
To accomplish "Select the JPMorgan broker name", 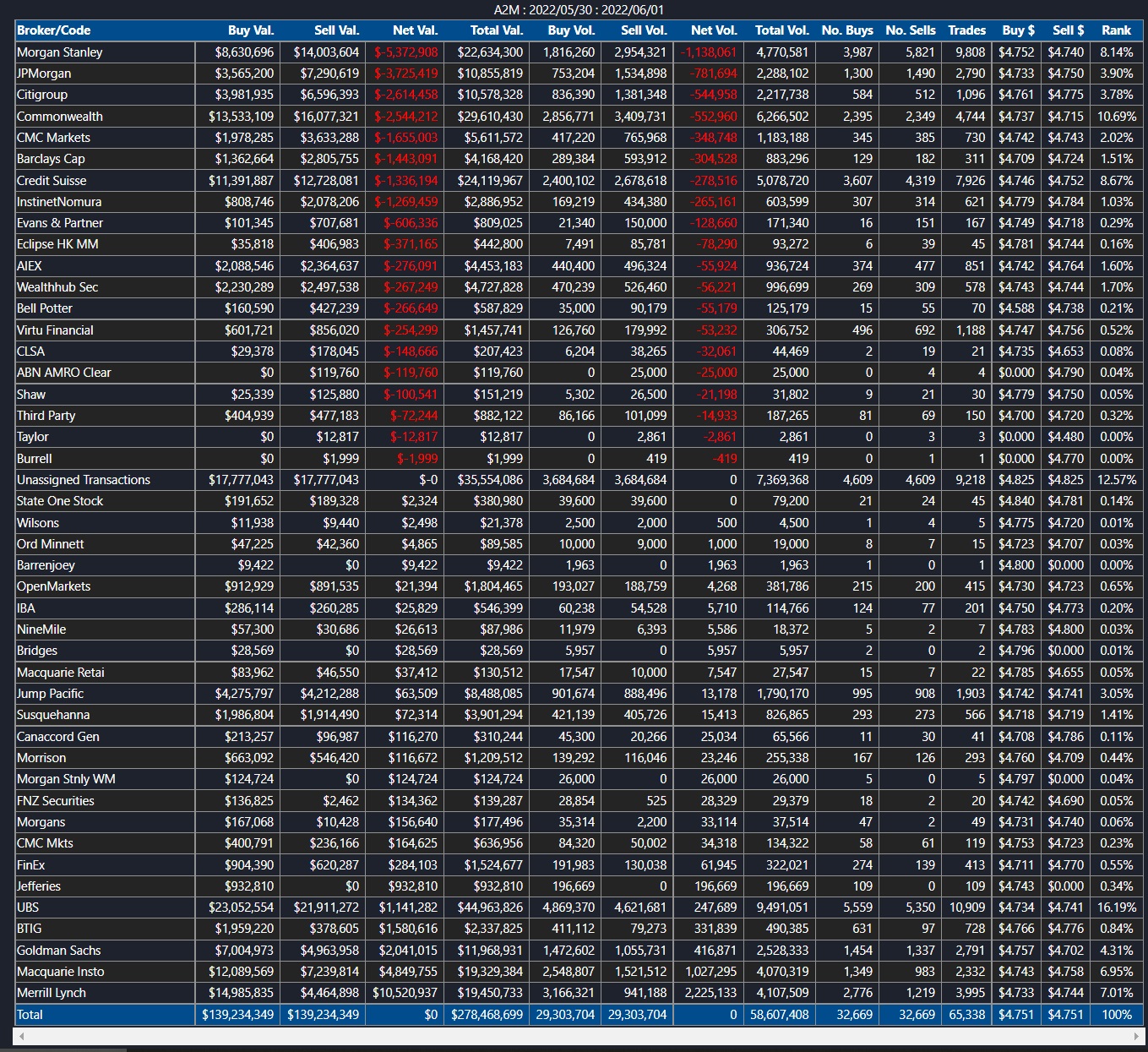I will pyautogui.click(x=44, y=74).
